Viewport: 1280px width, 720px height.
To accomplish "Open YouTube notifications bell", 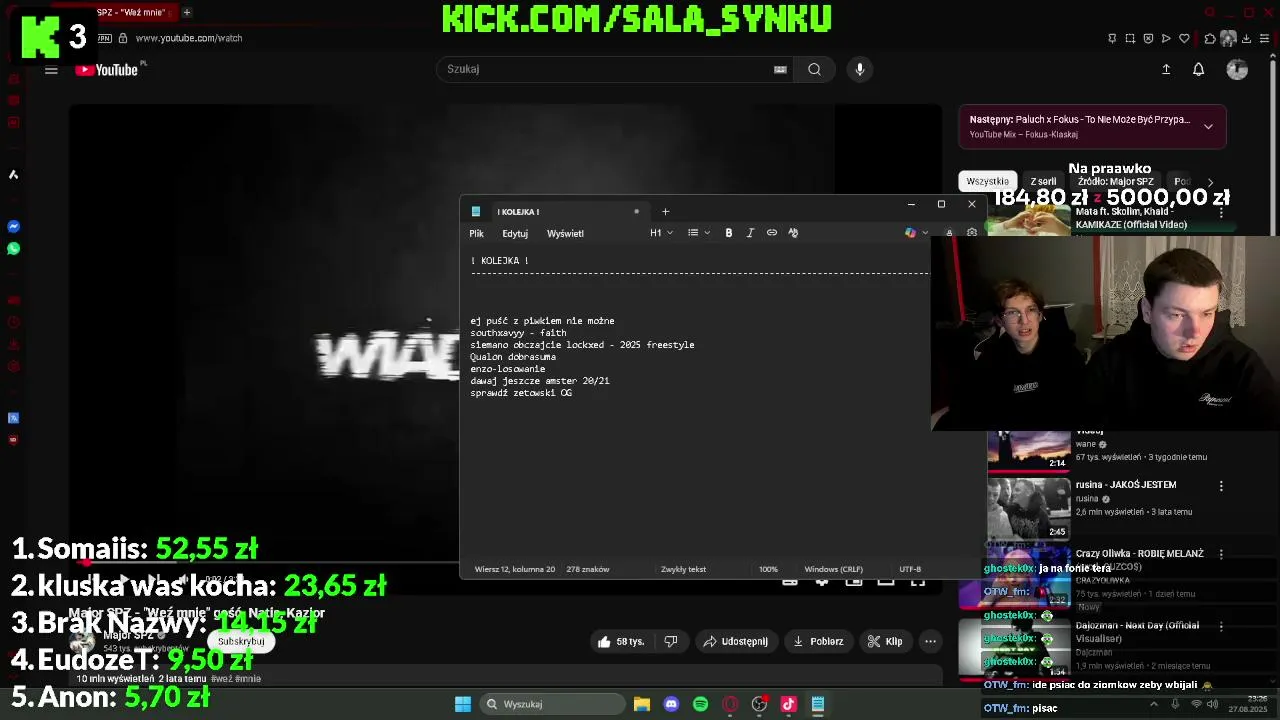I will (x=1198, y=69).
